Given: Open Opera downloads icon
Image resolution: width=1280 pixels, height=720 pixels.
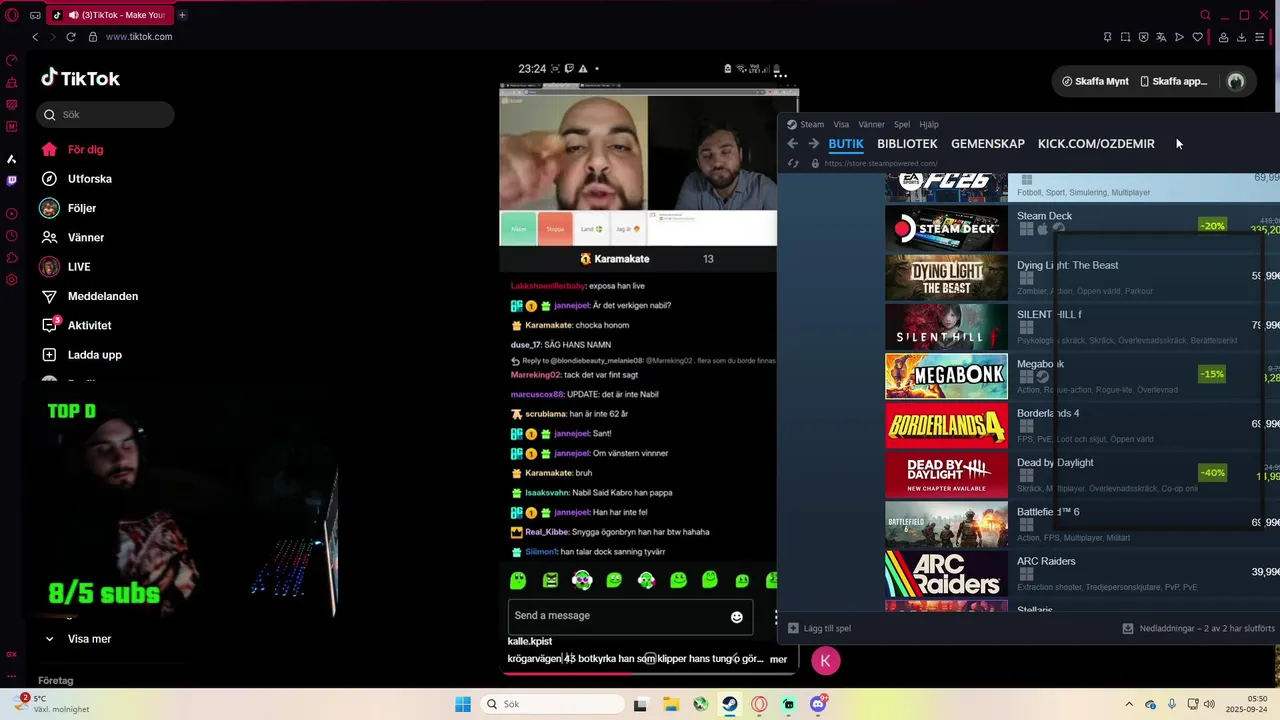Looking at the screenshot, I should [1241, 37].
